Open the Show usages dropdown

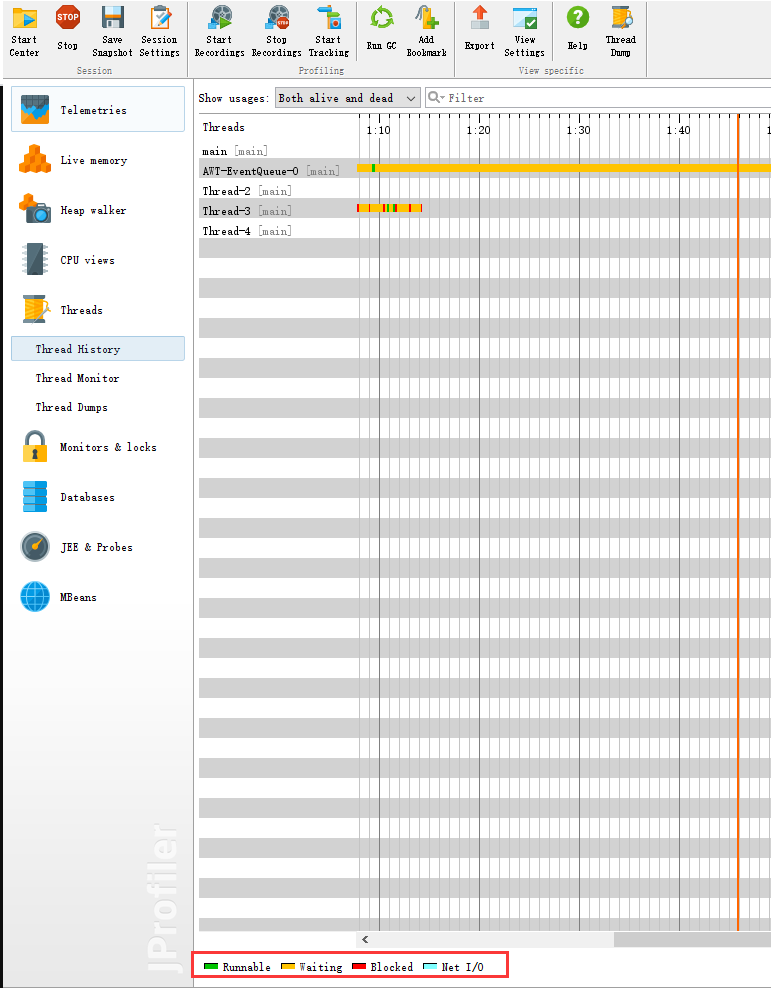click(346, 99)
